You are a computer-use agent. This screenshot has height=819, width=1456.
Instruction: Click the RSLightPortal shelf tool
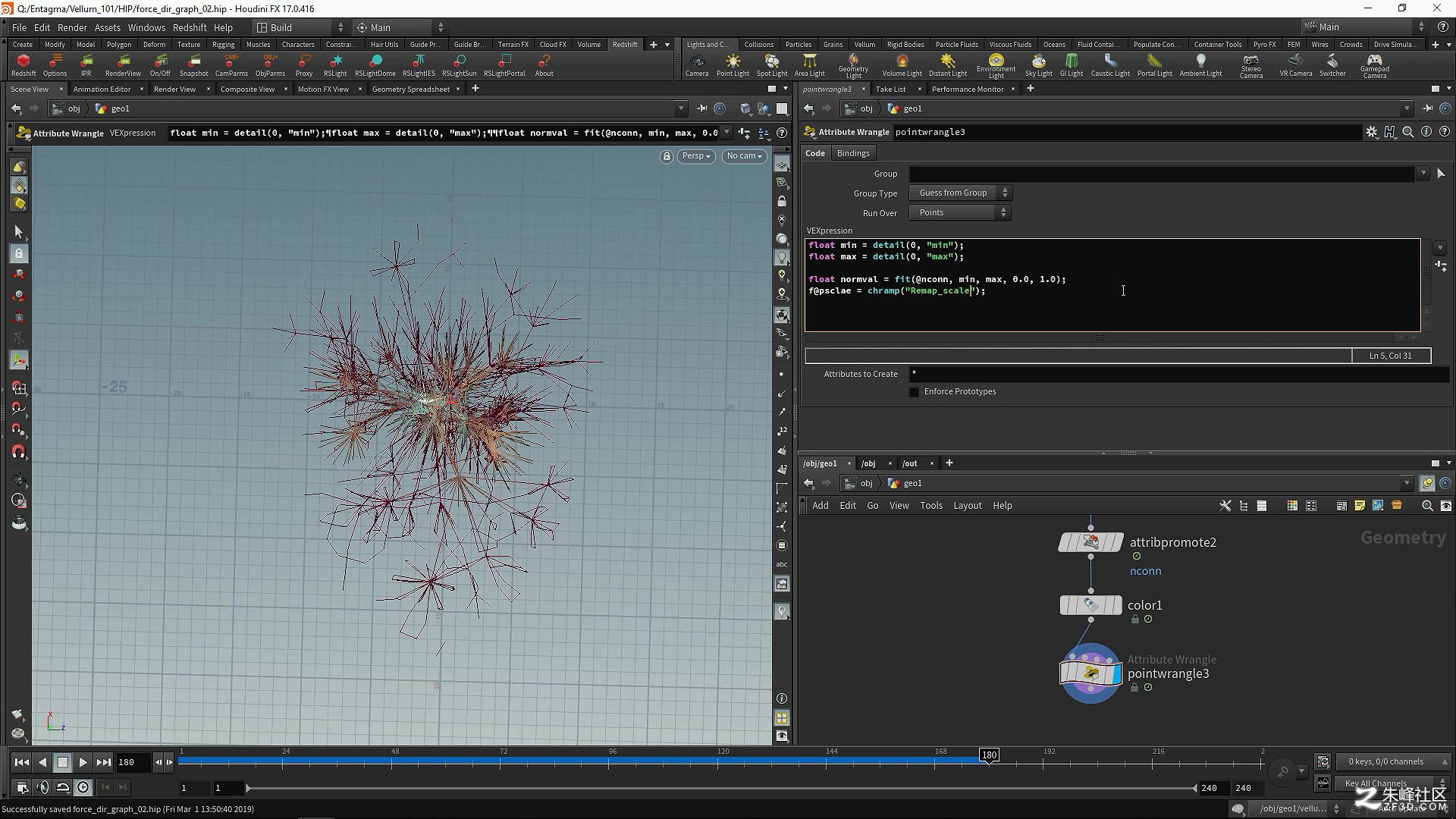(504, 65)
